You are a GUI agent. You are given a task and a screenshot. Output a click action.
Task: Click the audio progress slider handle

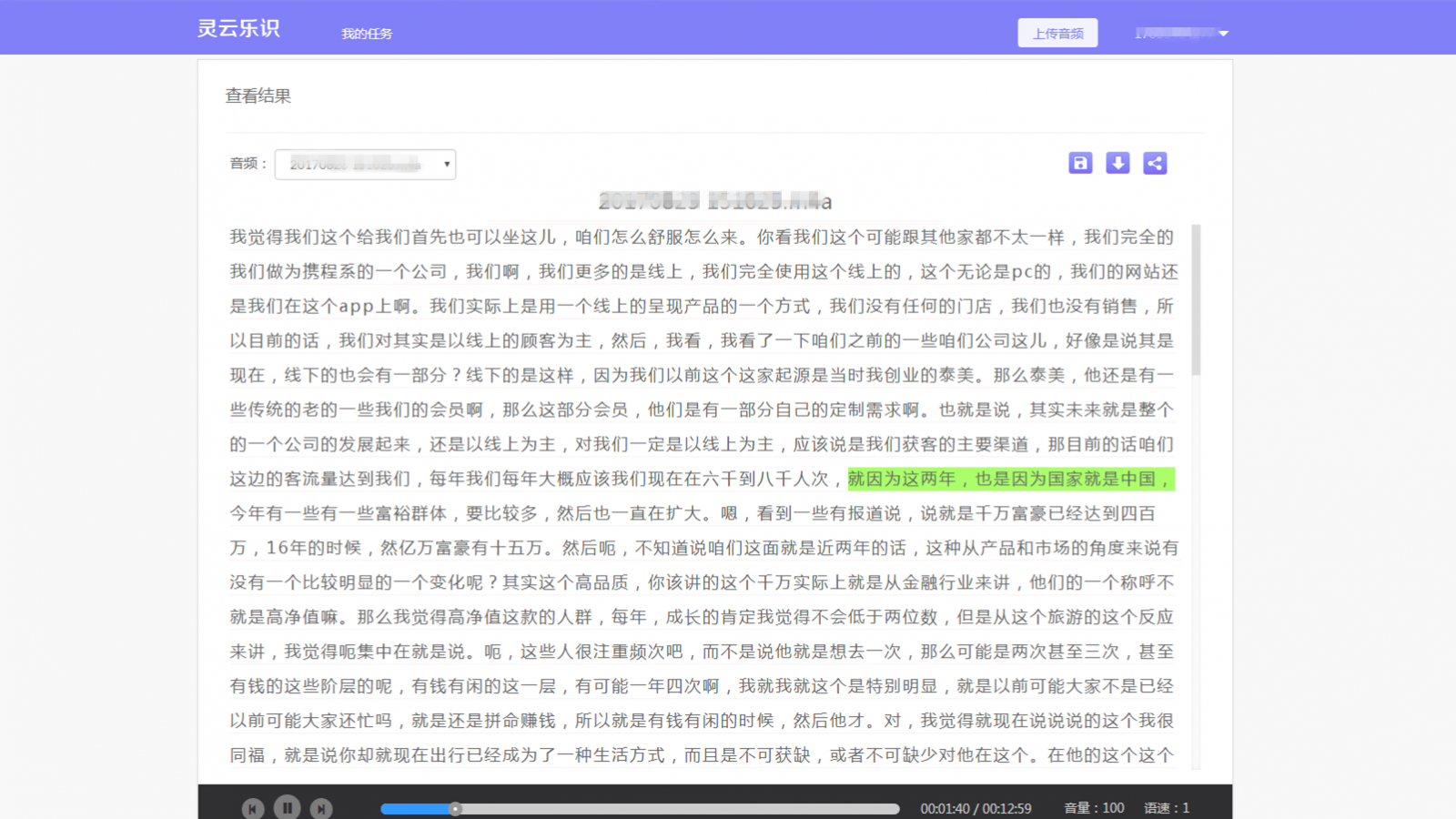(455, 808)
